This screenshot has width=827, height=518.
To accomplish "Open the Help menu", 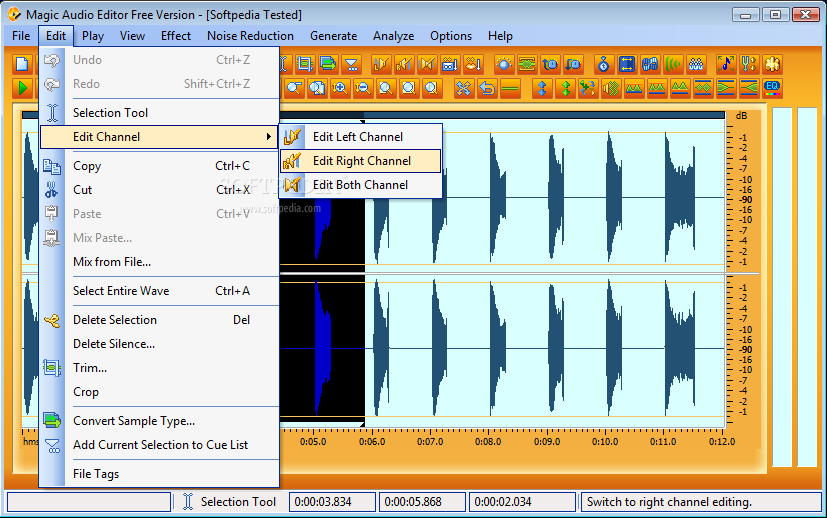I will [x=500, y=36].
